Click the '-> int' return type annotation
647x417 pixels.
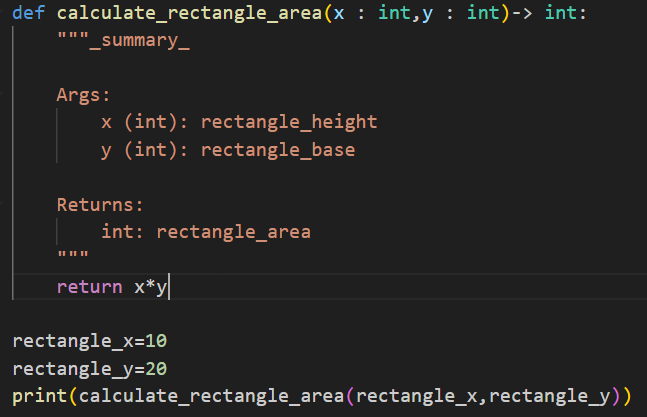pyautogui.click(x=545, y=13)
